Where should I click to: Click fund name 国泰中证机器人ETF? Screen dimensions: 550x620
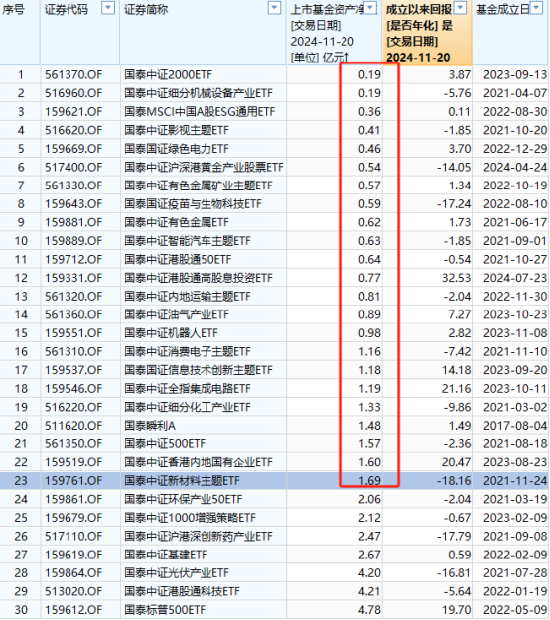click(171, 333)
